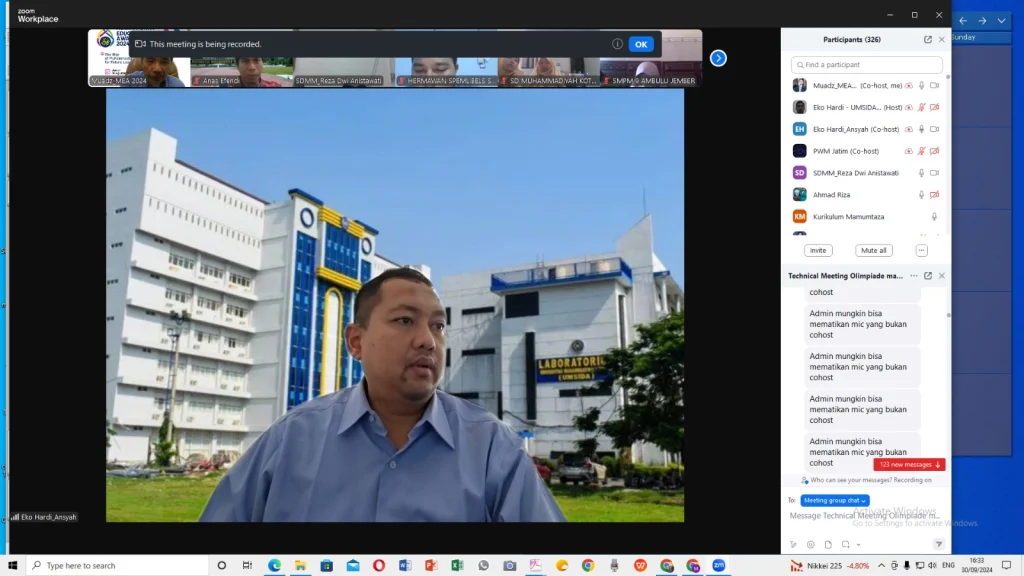The image size is (1024, 576).
Task: Open the recording info icon in banner
Action: [x=617, y=44]
